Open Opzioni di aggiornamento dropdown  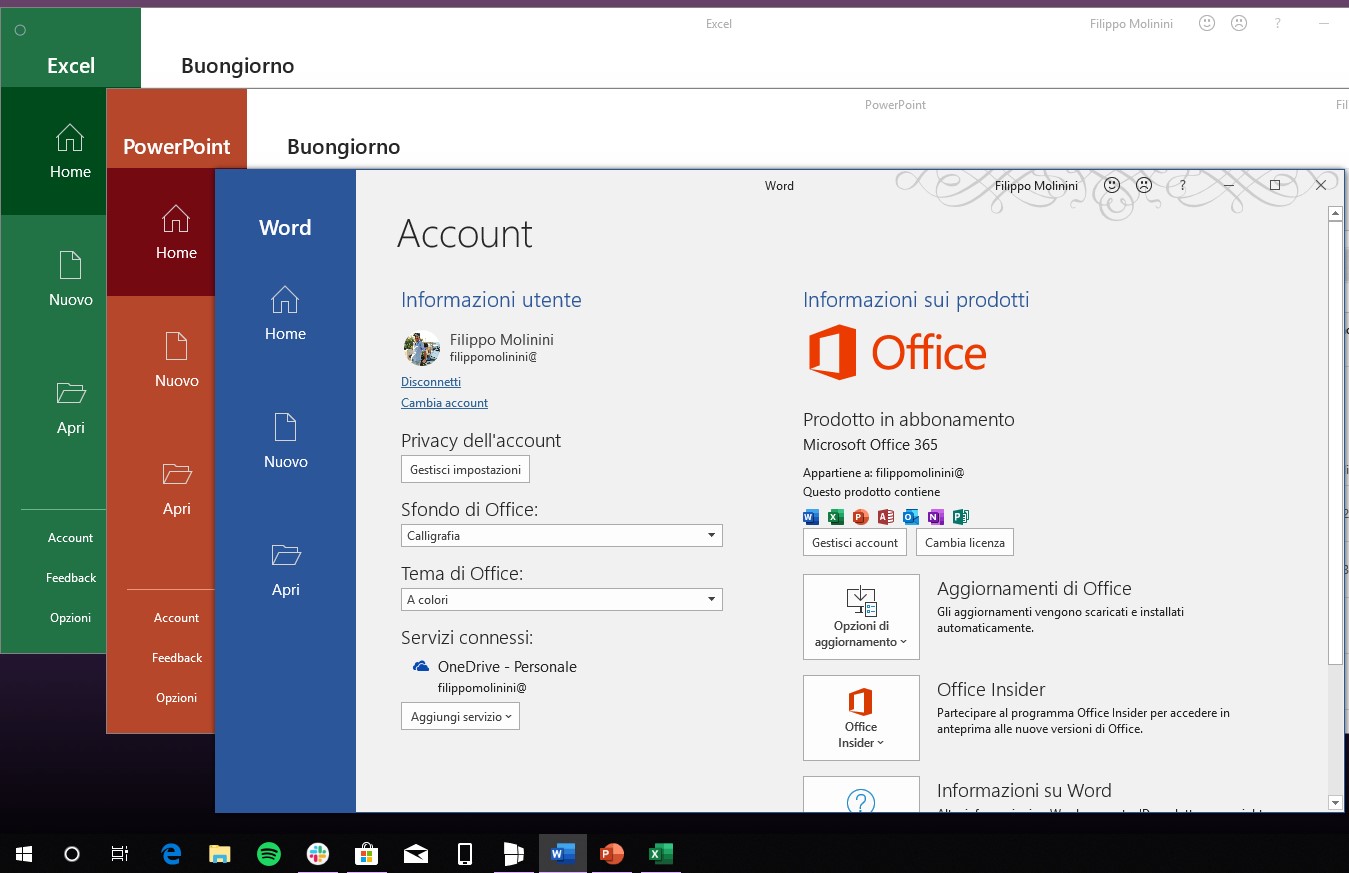tap(861, 617)
